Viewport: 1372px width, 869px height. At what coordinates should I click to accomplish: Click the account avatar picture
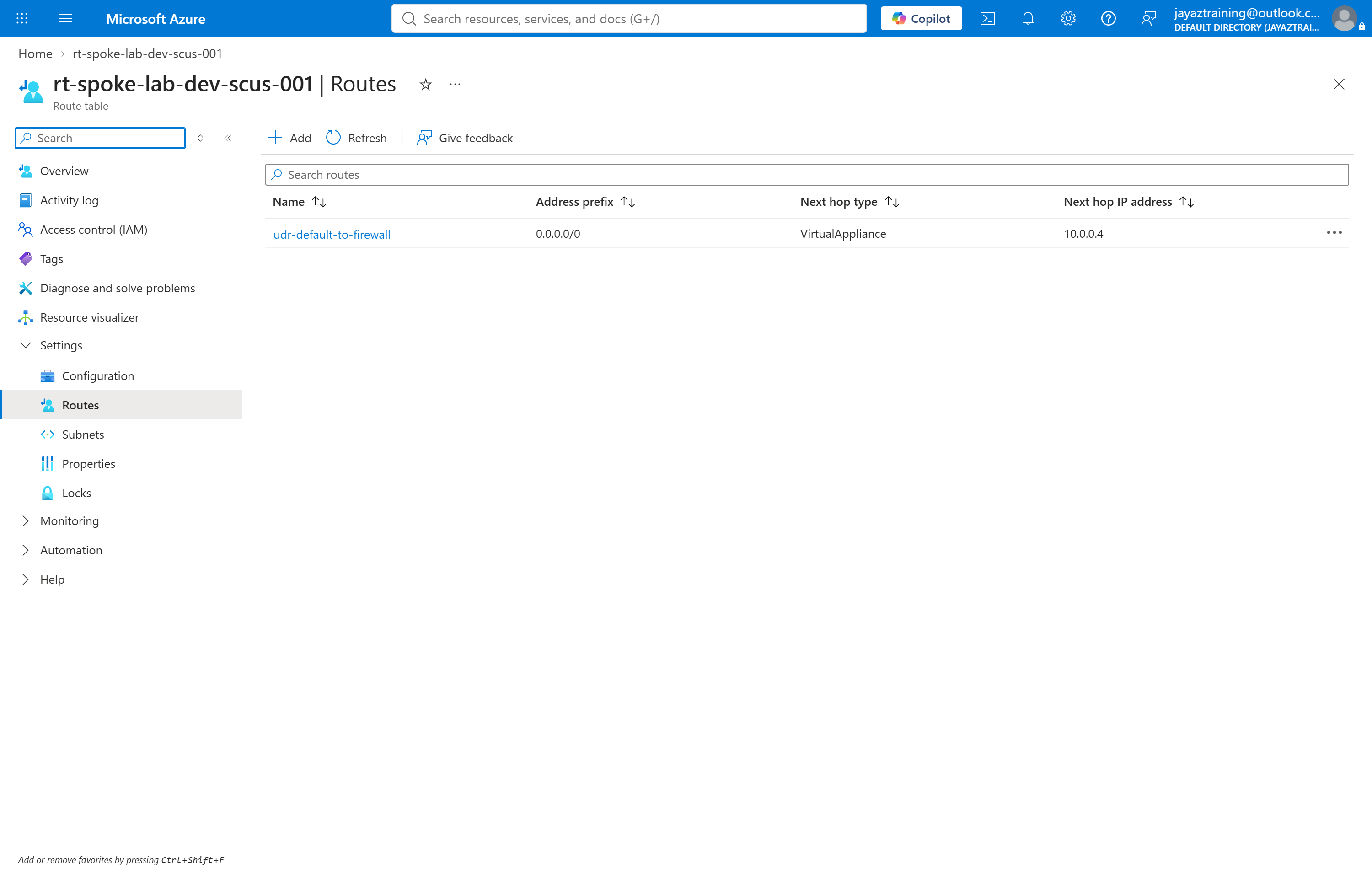coord(1344,18)
